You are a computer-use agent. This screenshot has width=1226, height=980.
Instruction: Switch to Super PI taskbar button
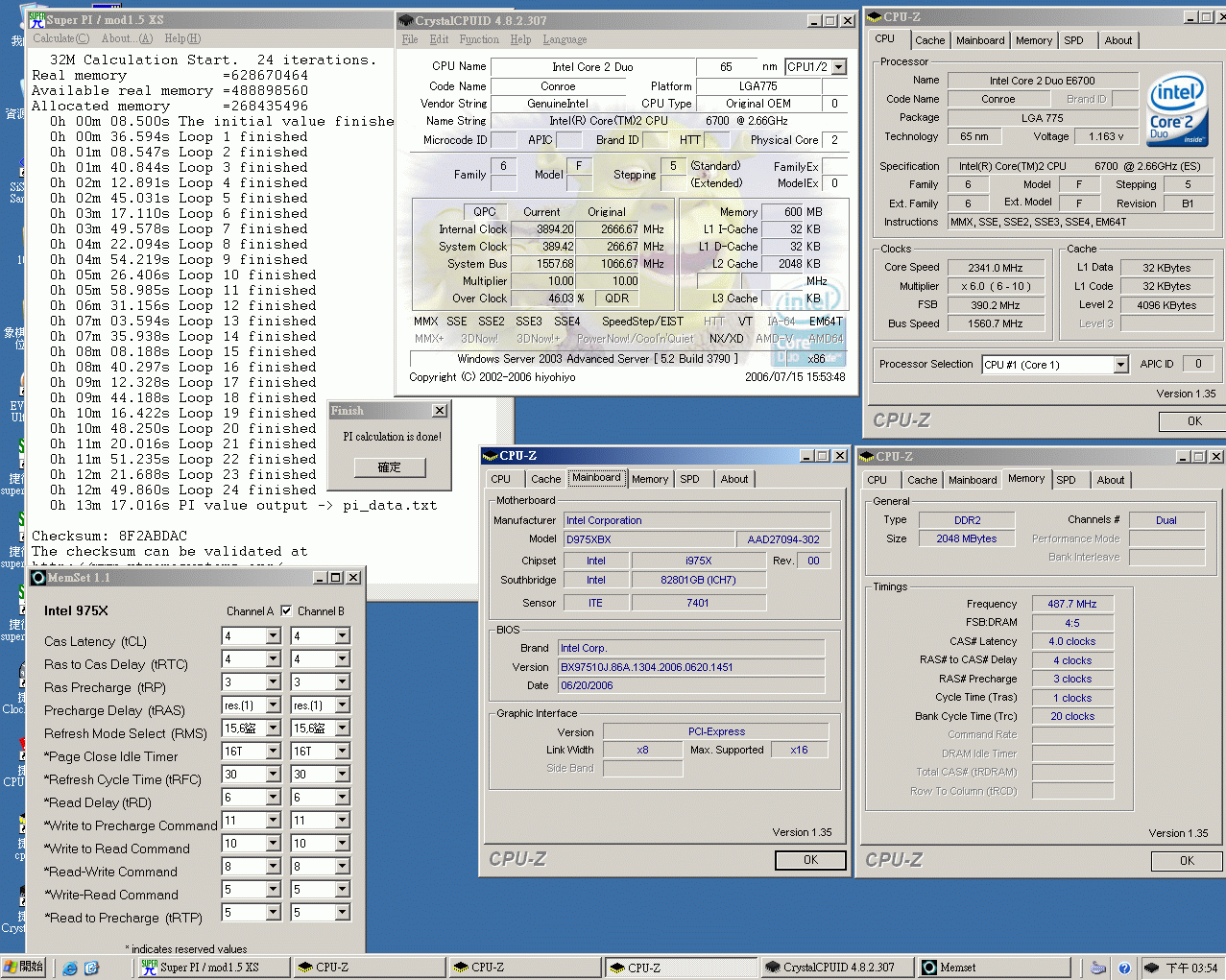click(x=212, y=968)
